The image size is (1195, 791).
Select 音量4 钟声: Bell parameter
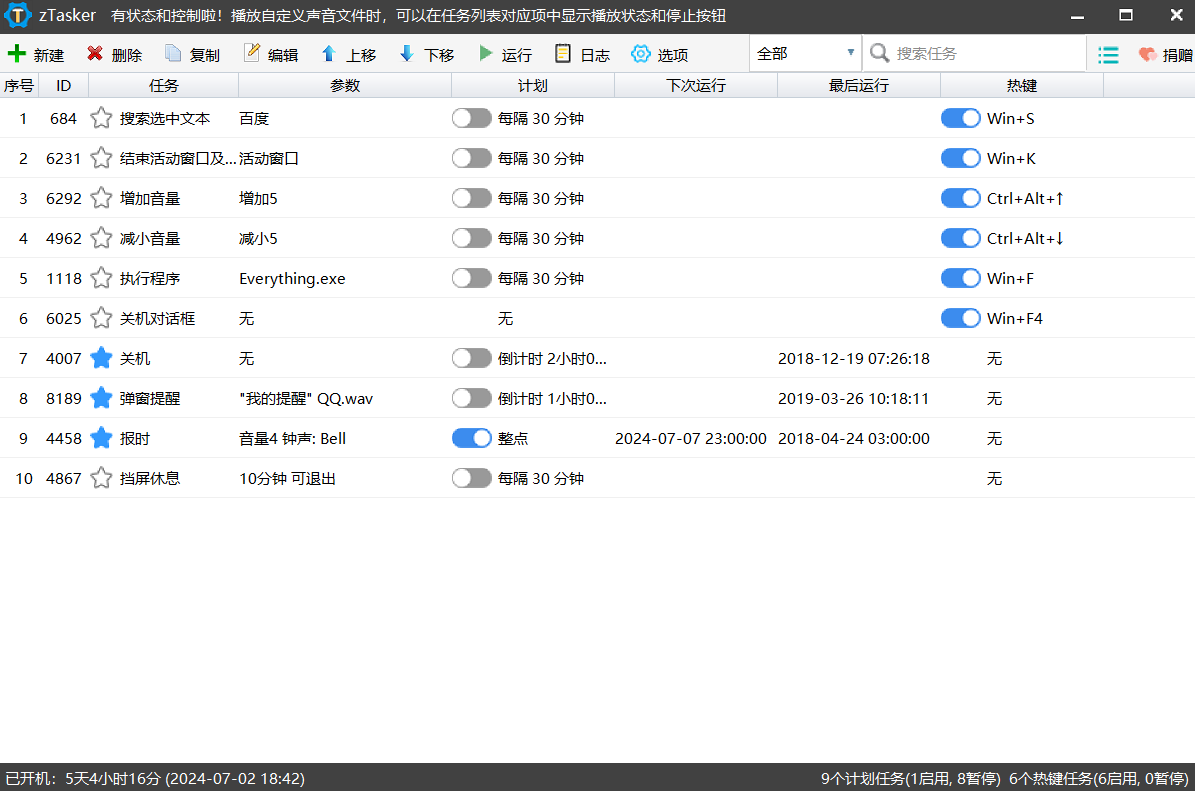292,438
